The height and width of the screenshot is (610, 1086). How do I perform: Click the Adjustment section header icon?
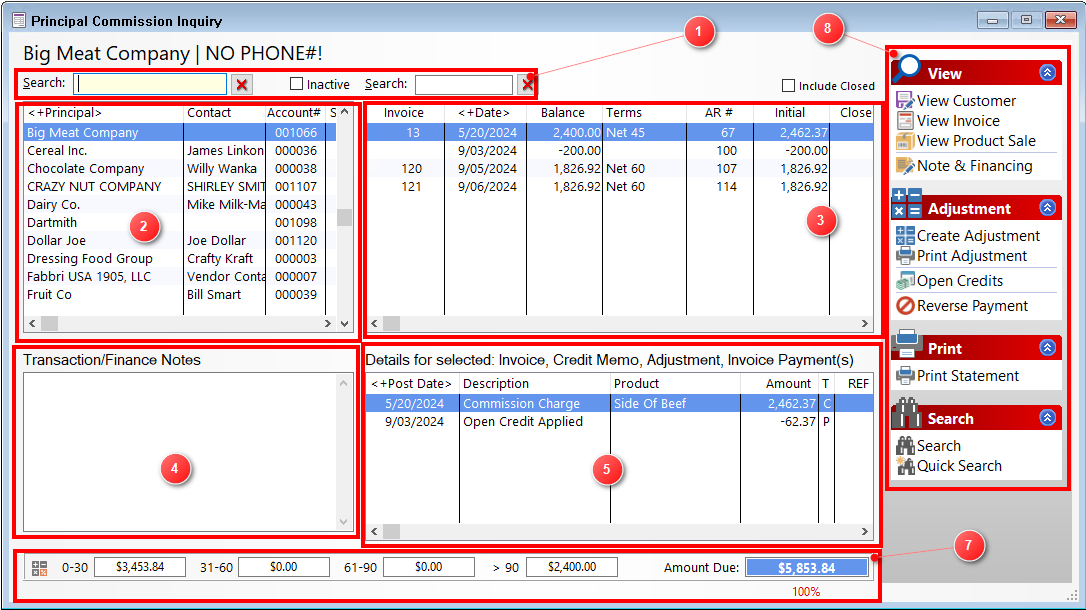click(907, 204)
